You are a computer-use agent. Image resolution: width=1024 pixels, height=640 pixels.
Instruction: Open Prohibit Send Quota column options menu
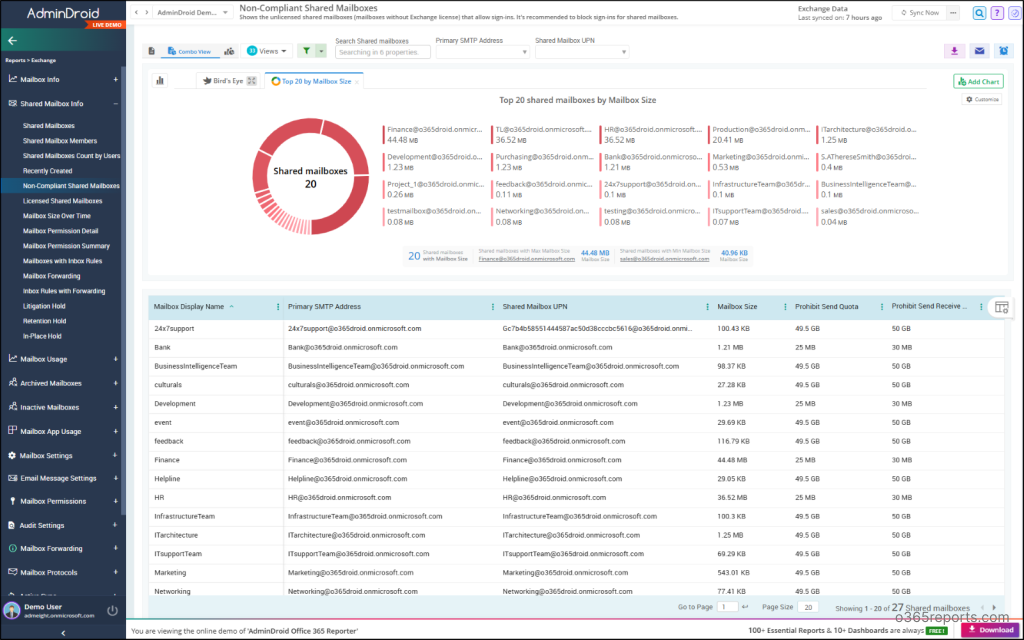click(x=882, y=307)
